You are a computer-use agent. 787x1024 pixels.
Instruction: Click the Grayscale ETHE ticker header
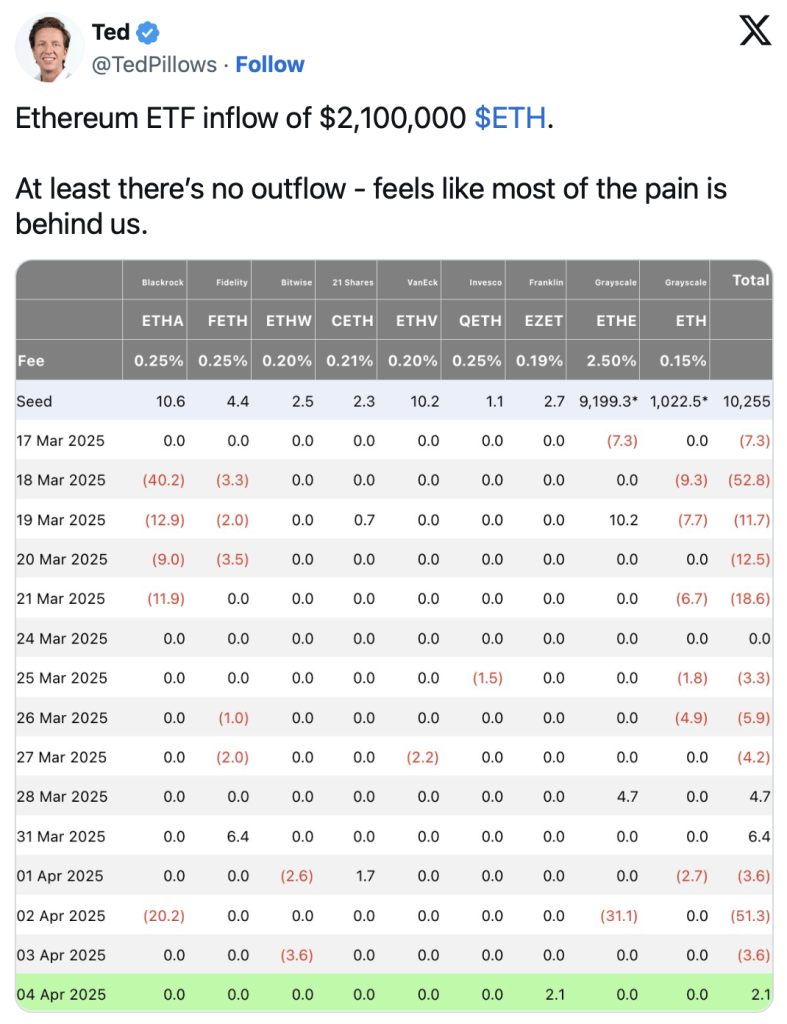pos(616,321)
